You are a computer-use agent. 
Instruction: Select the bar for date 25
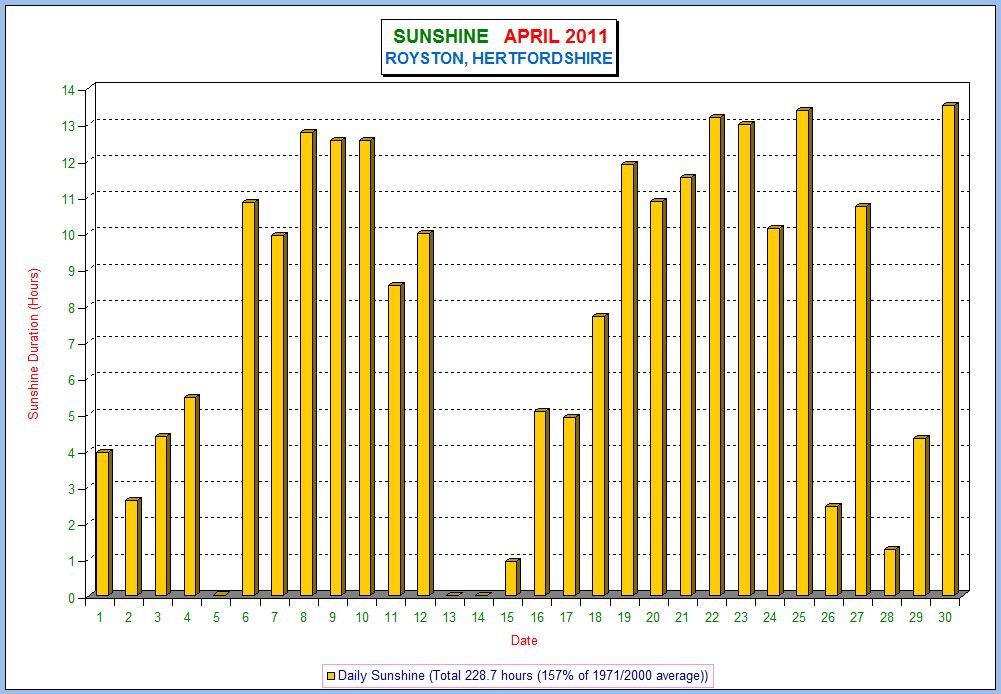[804, 352]
